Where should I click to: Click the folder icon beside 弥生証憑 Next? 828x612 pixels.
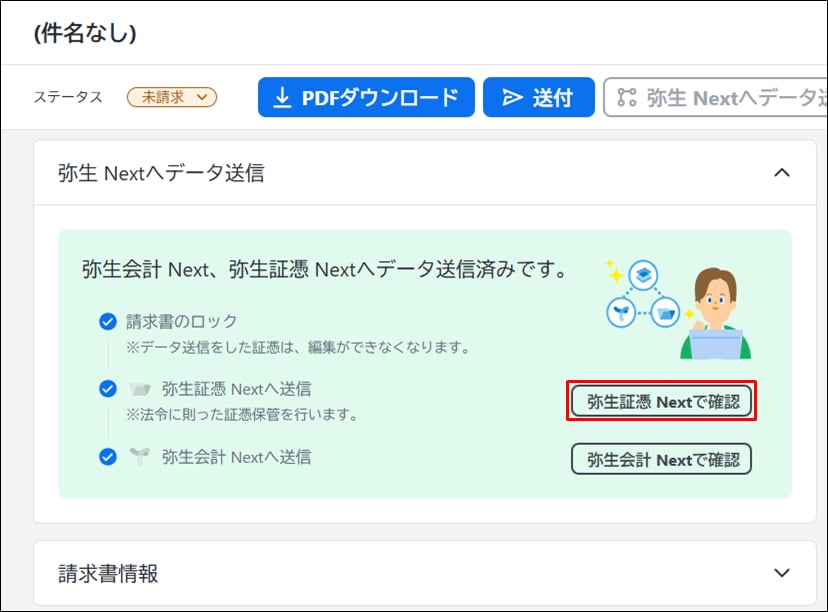pyautogui.click(x=140, y=389)
